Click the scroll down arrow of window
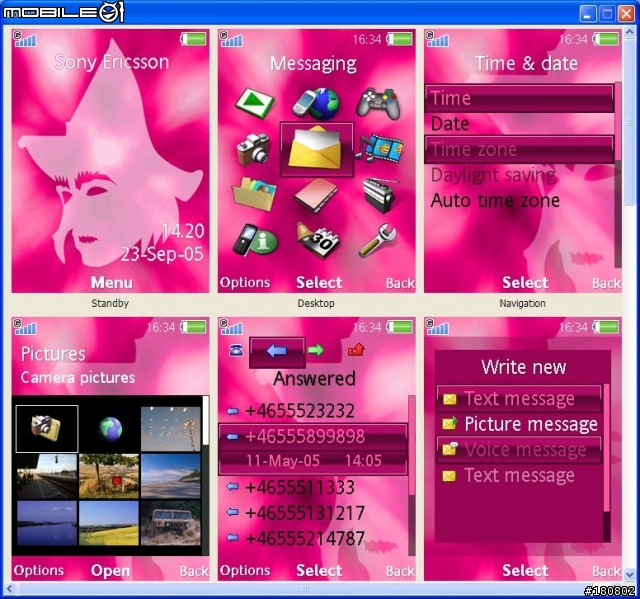Screen dimensions: 640x599 pyautogui.click(x=630, y=574)
